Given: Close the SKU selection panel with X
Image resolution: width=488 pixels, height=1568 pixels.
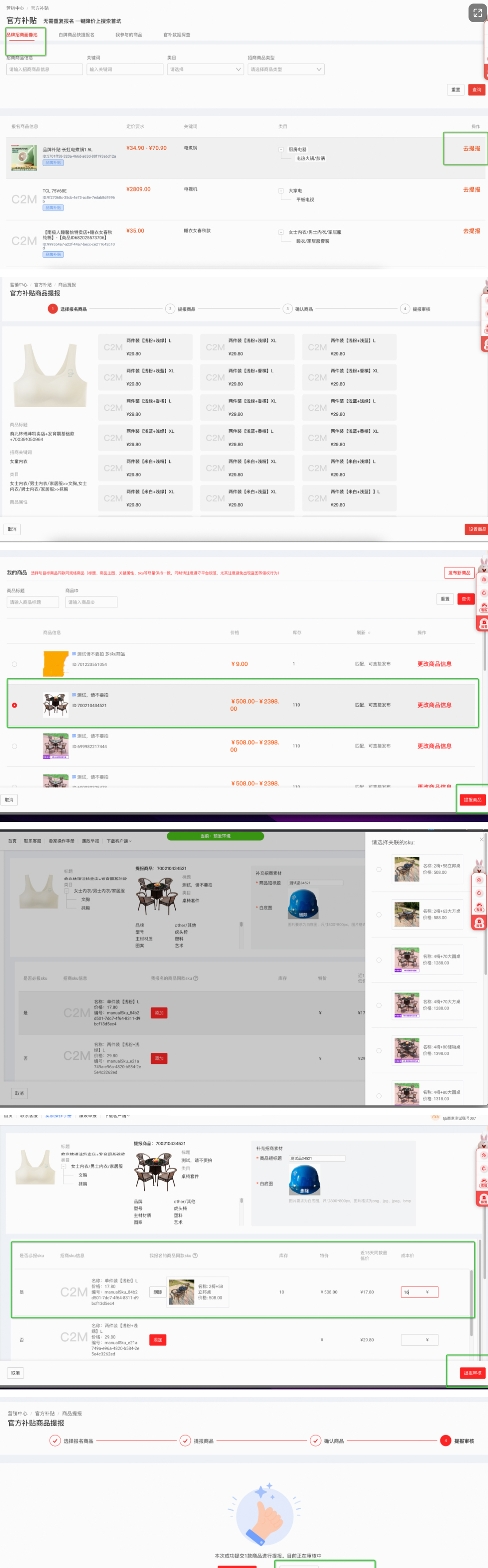Looking at the screenshot, I should pos(481,840).
